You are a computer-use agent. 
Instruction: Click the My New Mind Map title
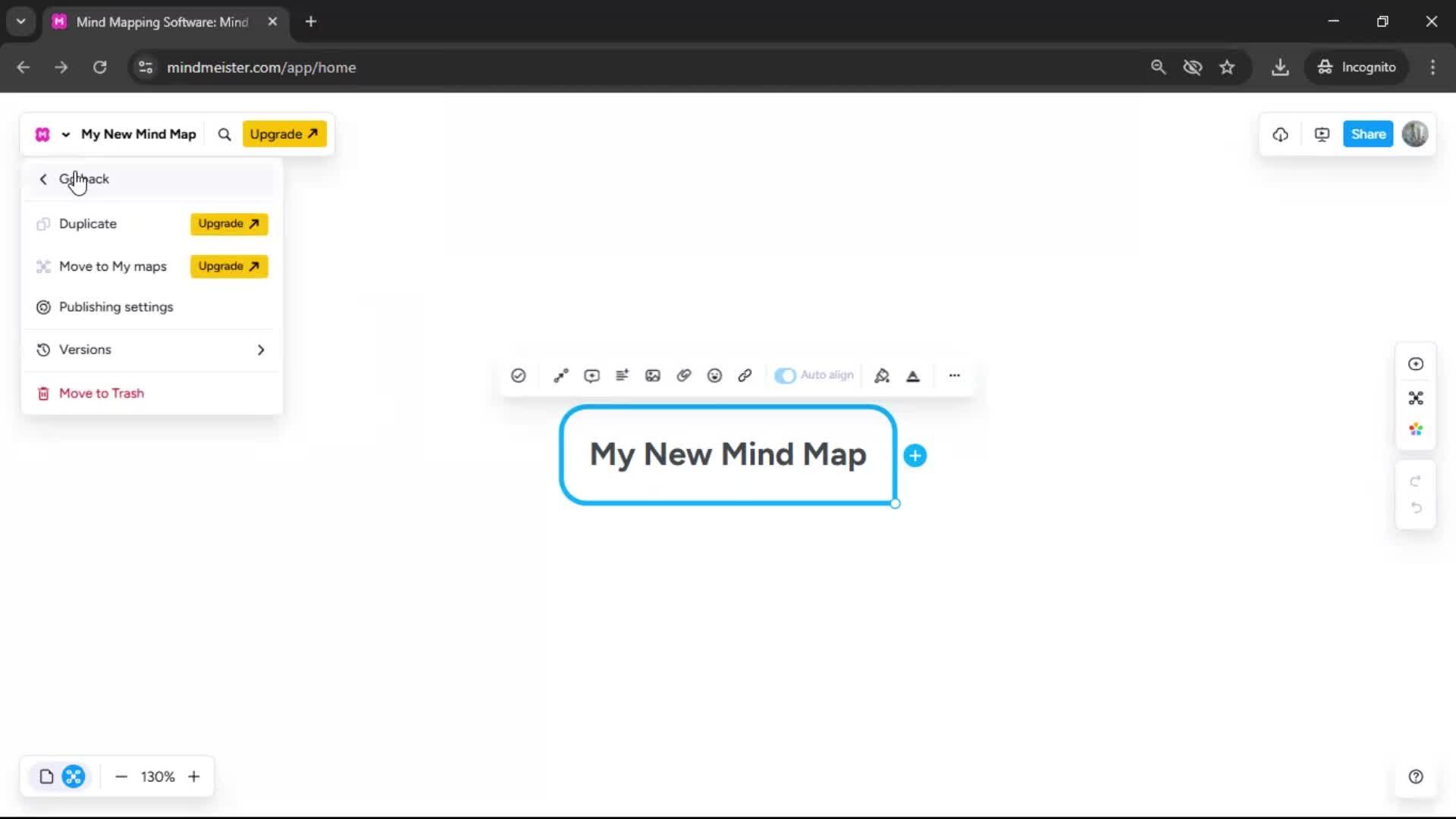coord(139,134)
